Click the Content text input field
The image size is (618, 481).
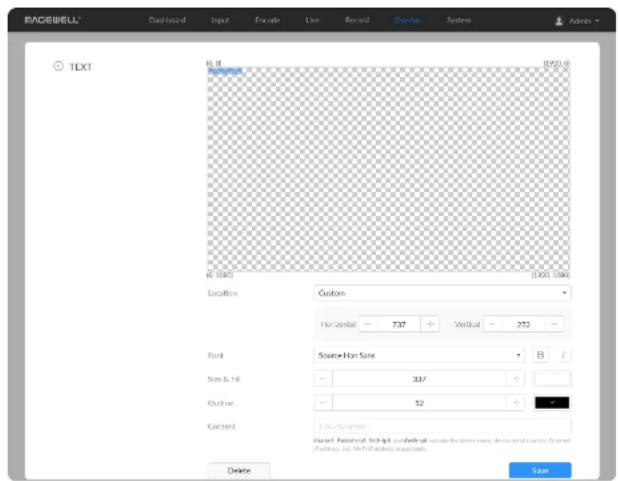(442, 427)
